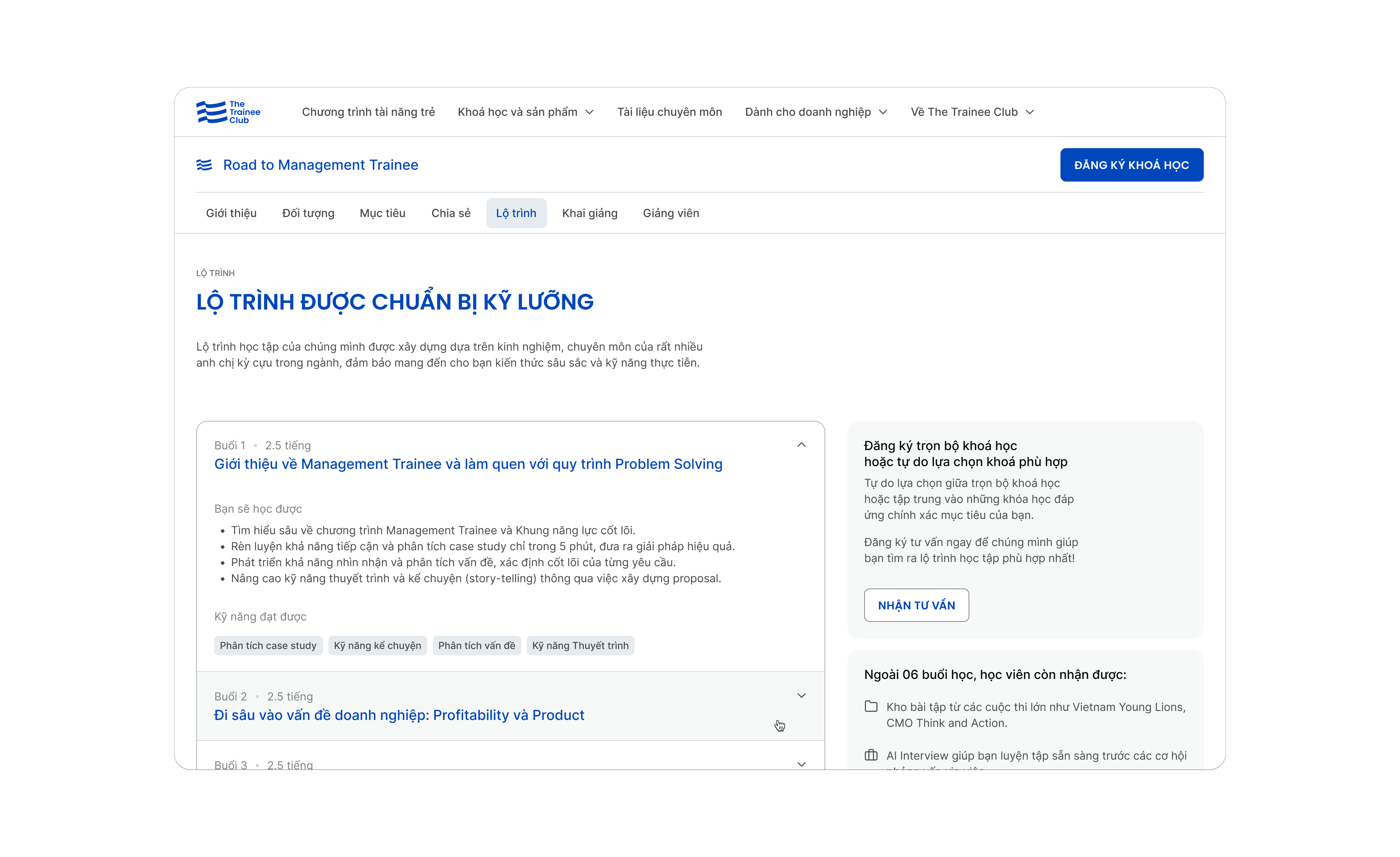
Task: Open Road to Management Trainee title link
Action: (320, 165)
